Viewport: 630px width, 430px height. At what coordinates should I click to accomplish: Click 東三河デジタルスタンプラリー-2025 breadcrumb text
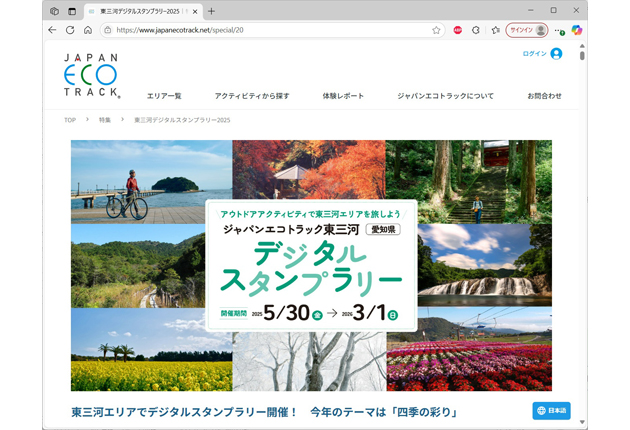[x=182, y=120]
